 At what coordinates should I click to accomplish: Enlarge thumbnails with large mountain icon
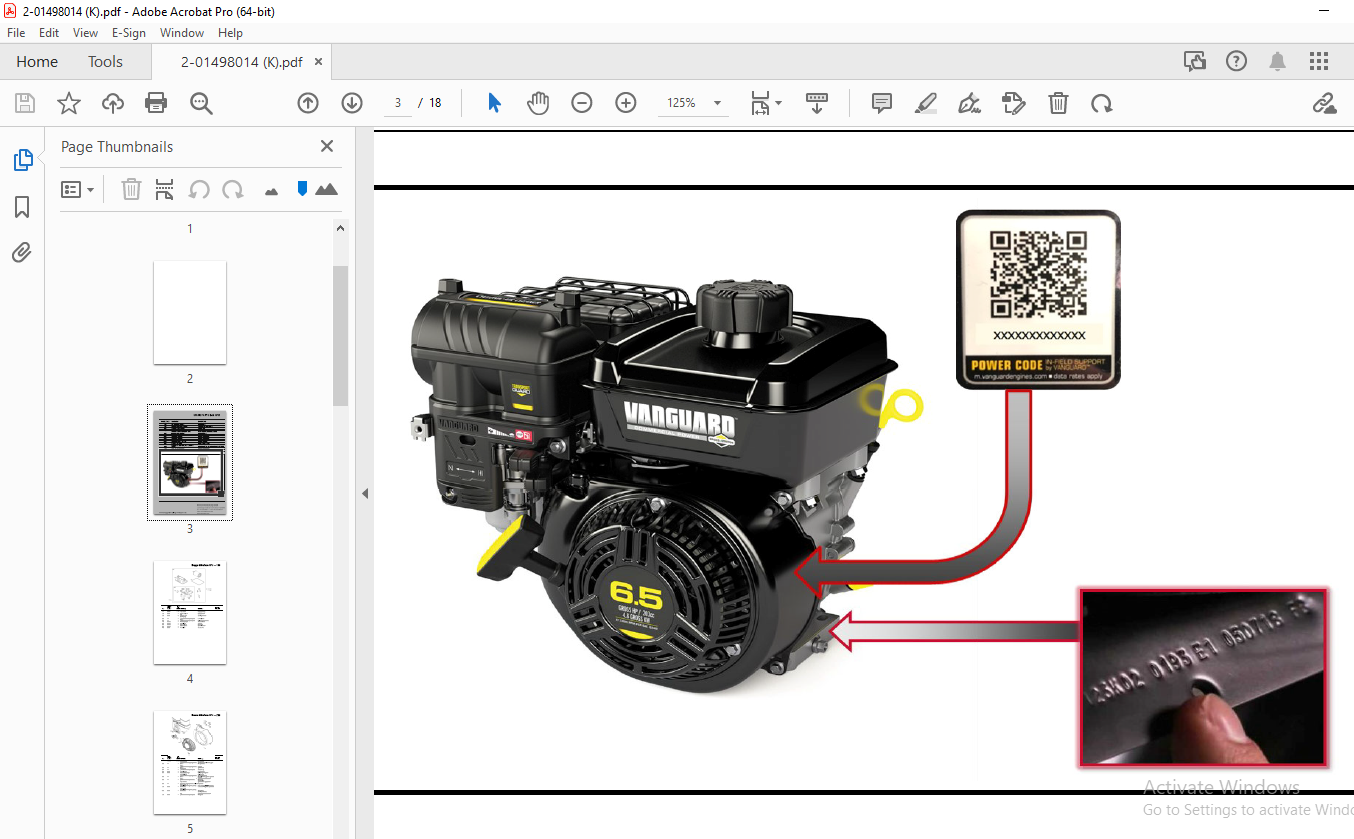point(326,189)
